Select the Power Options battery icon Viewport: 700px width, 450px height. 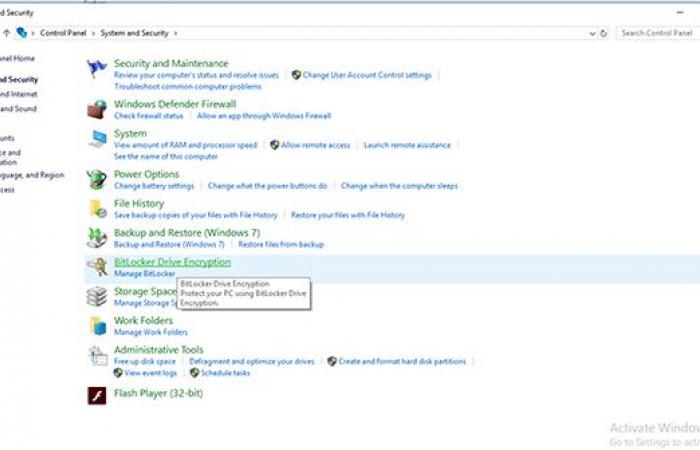(97, 180)
